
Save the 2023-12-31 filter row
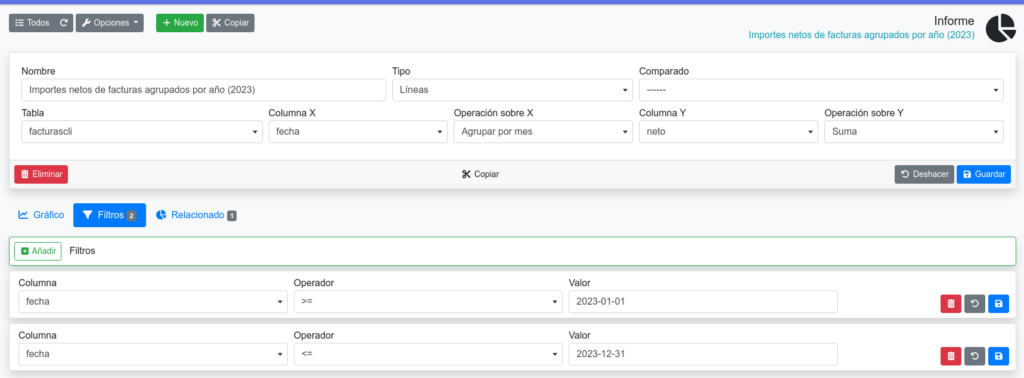999,356
